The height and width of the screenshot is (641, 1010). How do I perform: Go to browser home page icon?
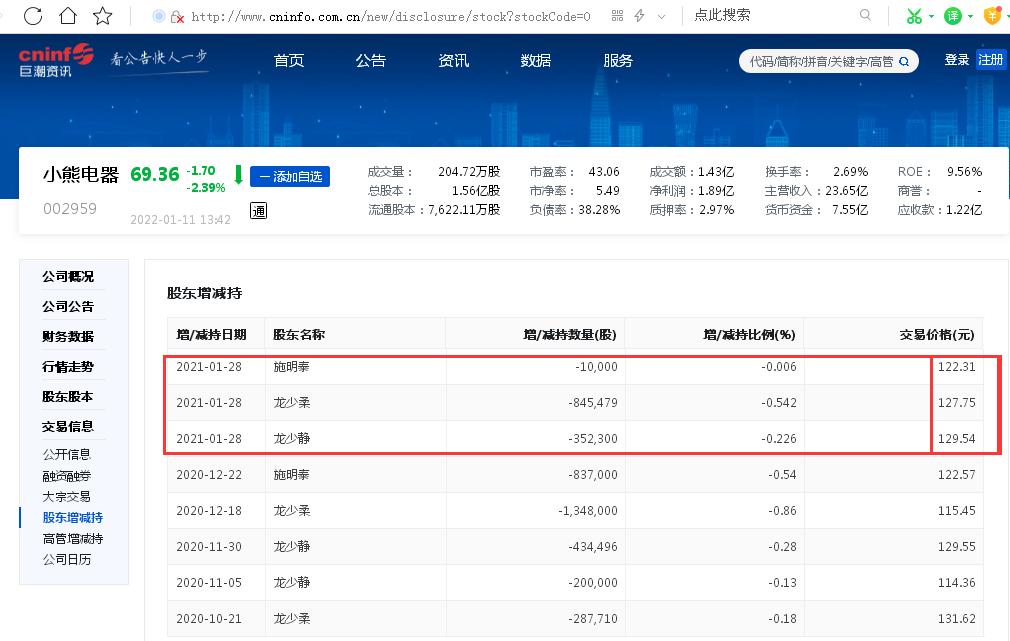click(x=67, y=16)
